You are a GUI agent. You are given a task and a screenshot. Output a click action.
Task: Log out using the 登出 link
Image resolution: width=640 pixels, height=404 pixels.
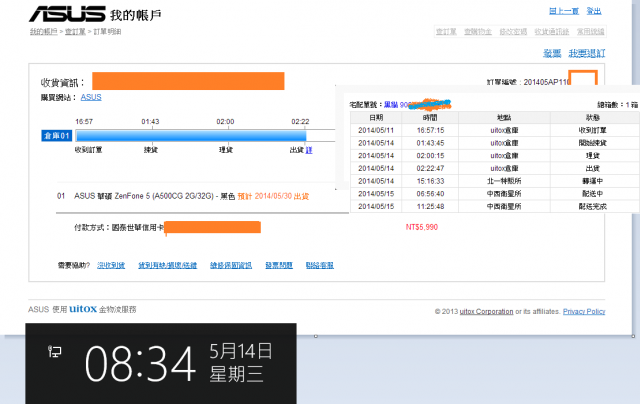[x=594, y=11]
